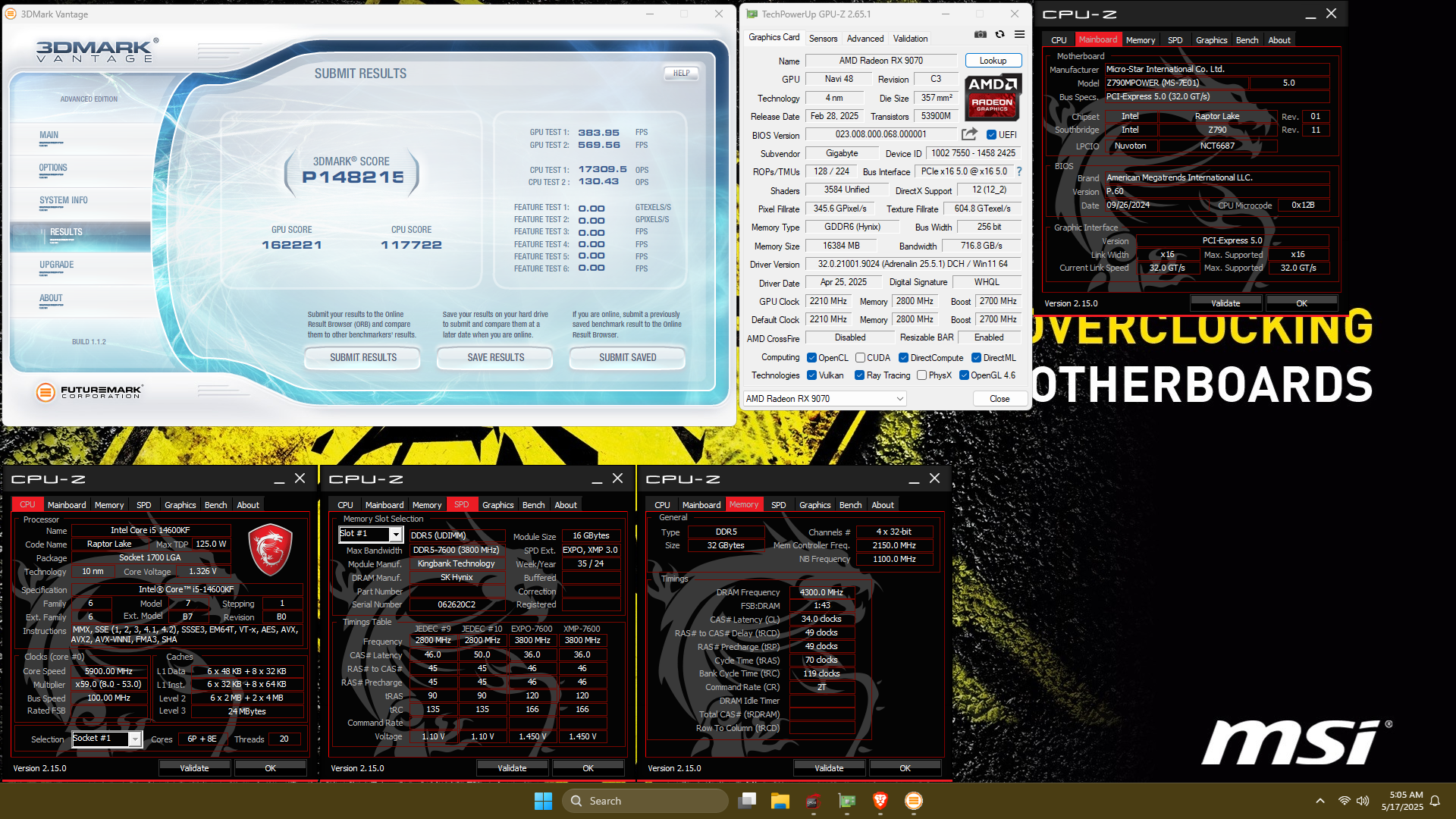Click the GPU Name field AMD Radeon RX 9070
The height and width of the screenshot is (819, 1456).
pyautogui.click(x=881, y=61)
